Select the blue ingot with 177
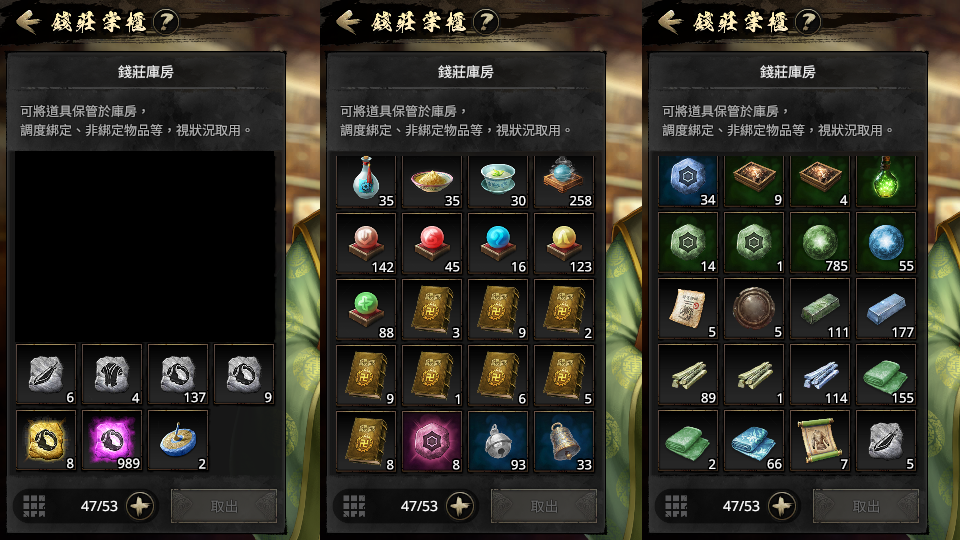 [x=885, y=309]
